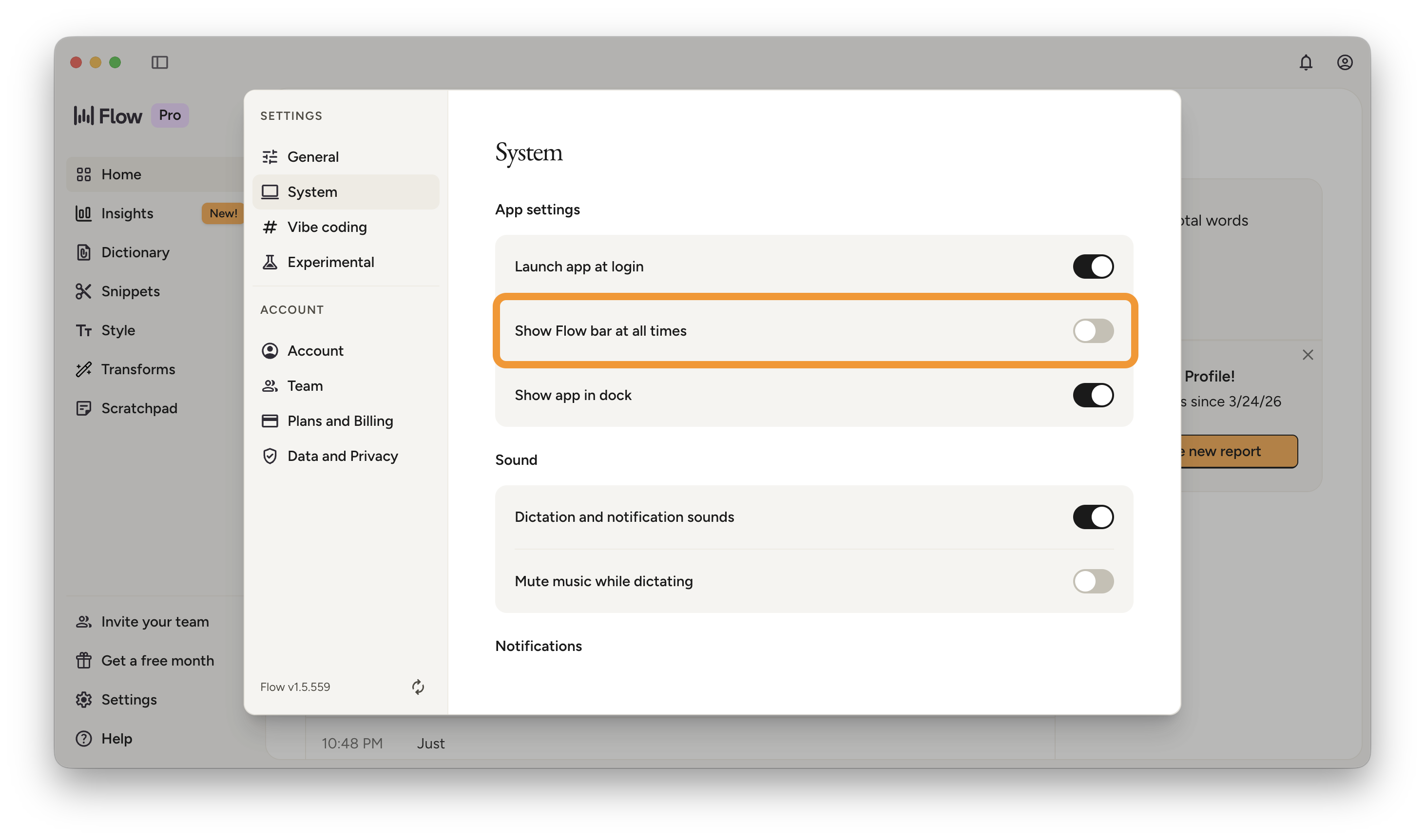Click the Pro badge
The height and width of the screenshot is (840, 1425).
pos(170,115)
